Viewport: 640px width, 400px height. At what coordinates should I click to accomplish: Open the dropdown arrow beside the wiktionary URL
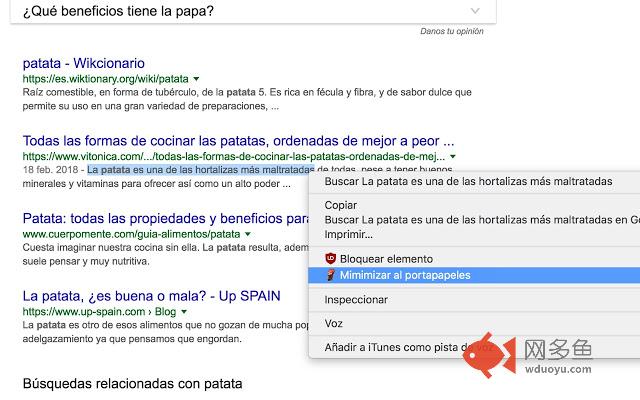click(x=196, y=78)
